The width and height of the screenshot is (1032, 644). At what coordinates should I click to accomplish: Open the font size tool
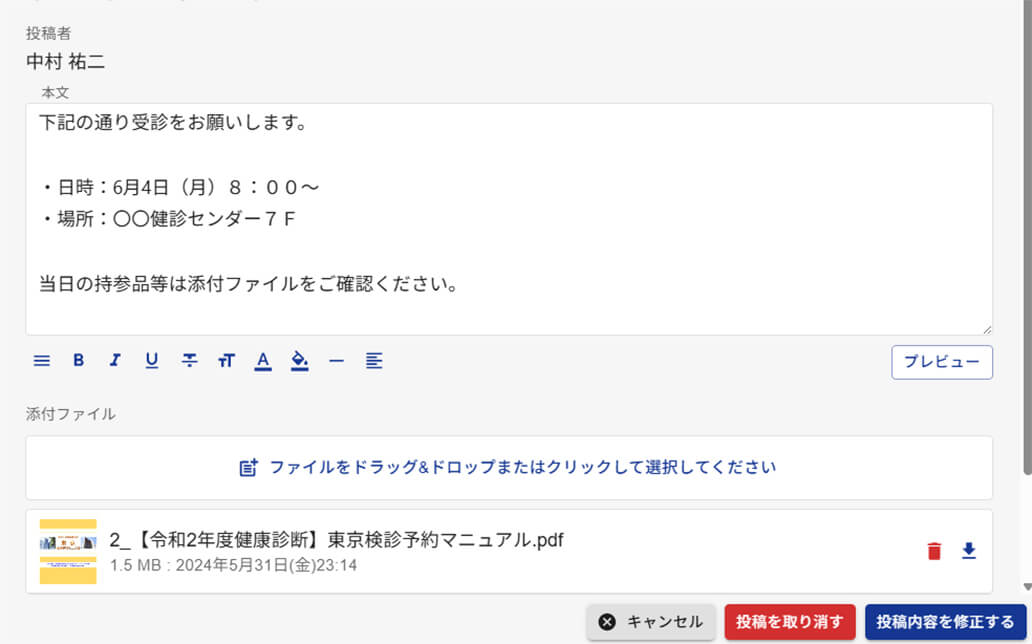coord(225,361)
